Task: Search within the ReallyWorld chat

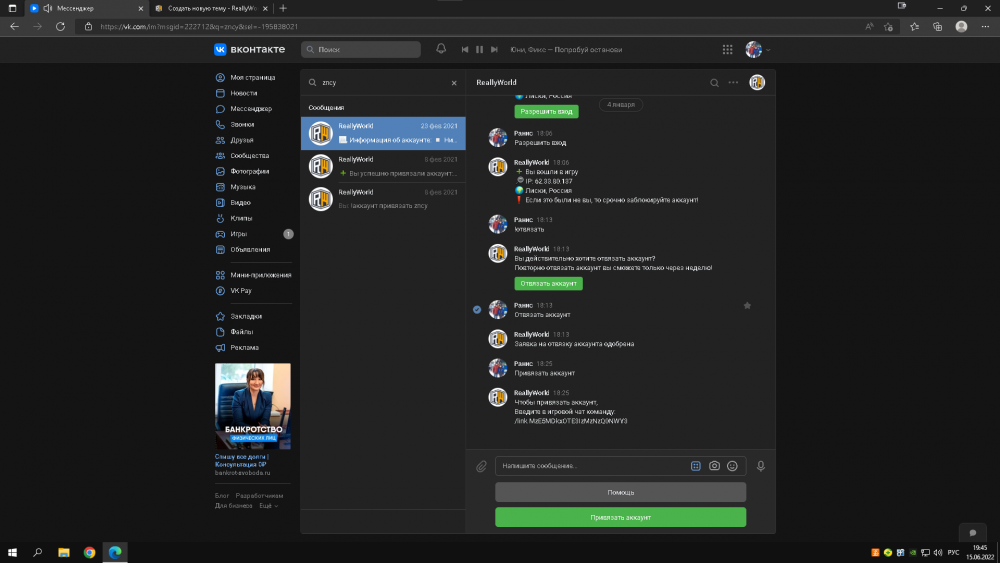Action: point(714,83)
